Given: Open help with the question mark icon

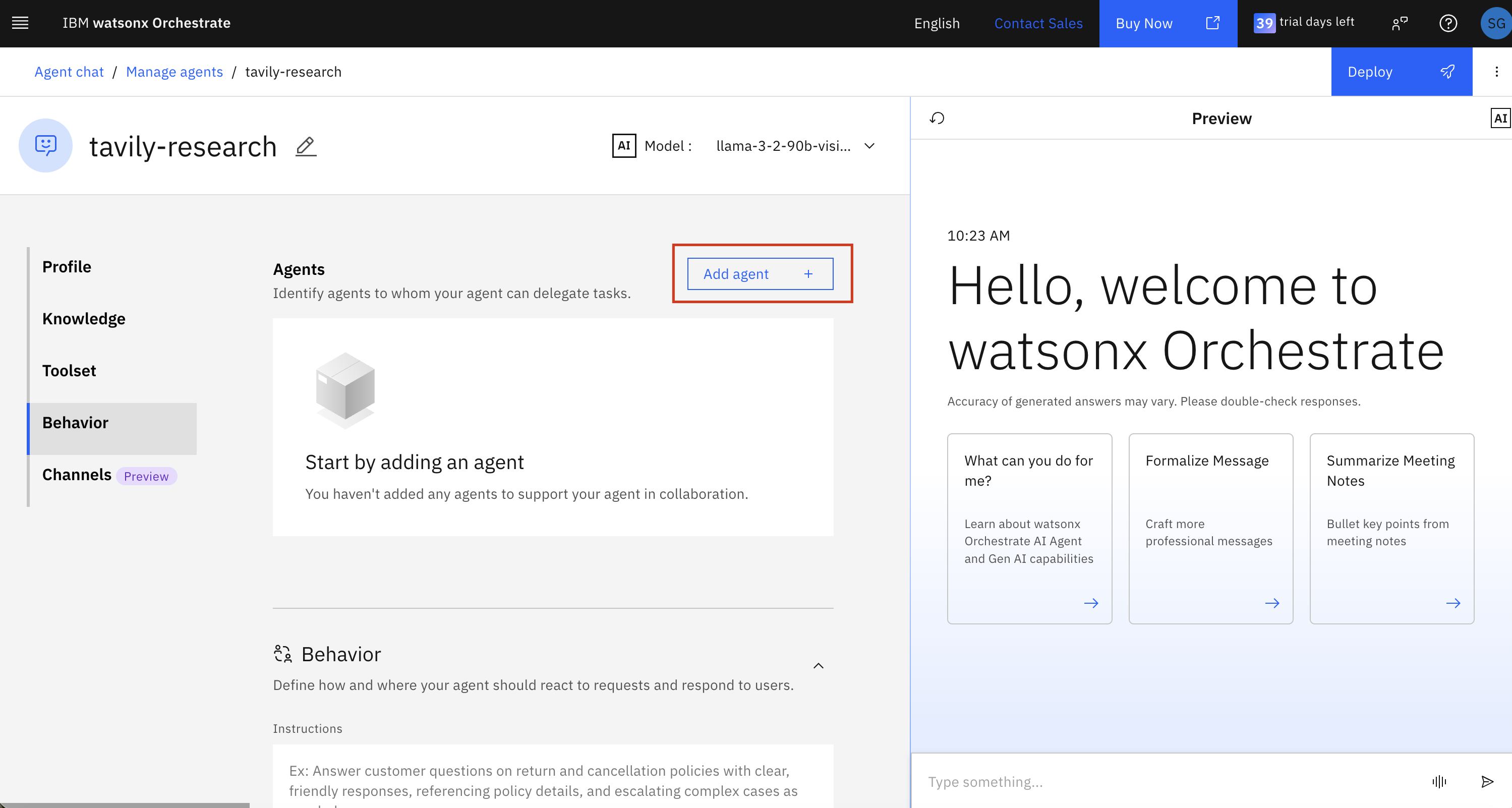Looking at the screenshot, I should click(1448, 24).
